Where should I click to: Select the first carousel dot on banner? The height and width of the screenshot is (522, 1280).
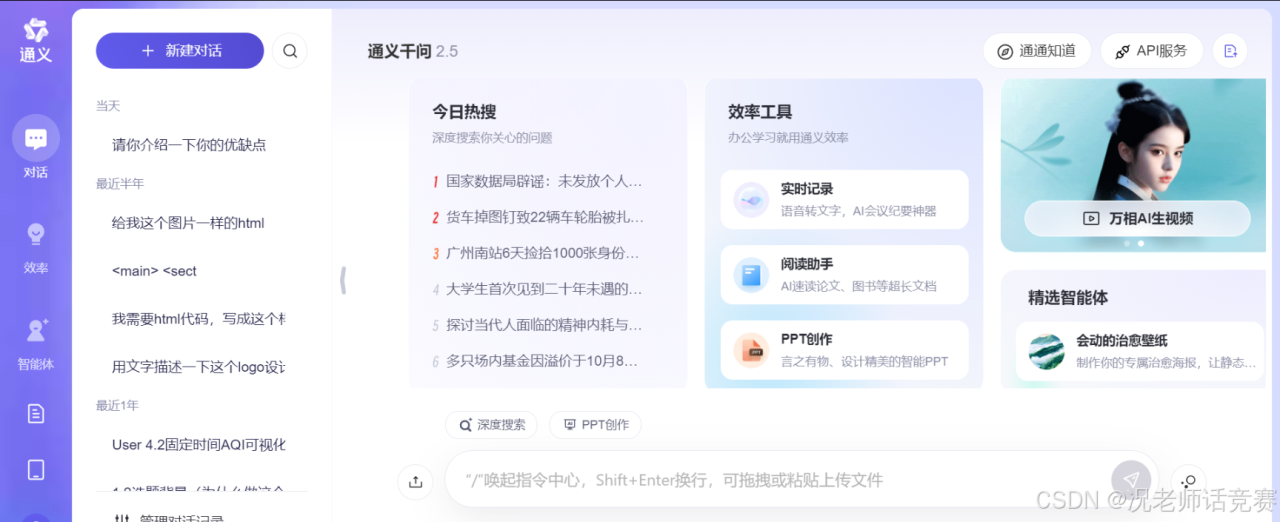click(x=1128, y=243)
